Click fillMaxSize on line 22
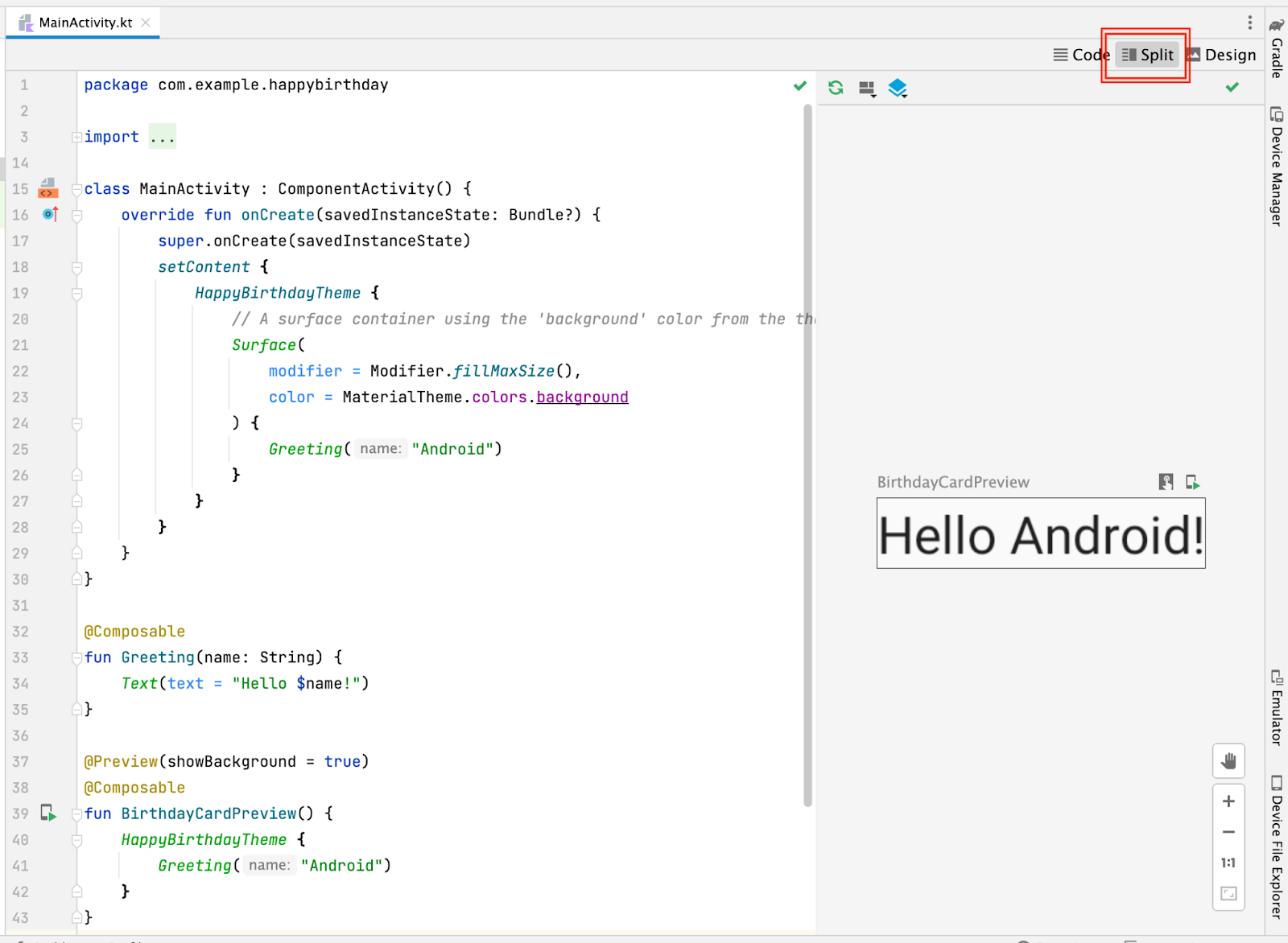This screenshot has height=943, width=1288. pos(503,371)
